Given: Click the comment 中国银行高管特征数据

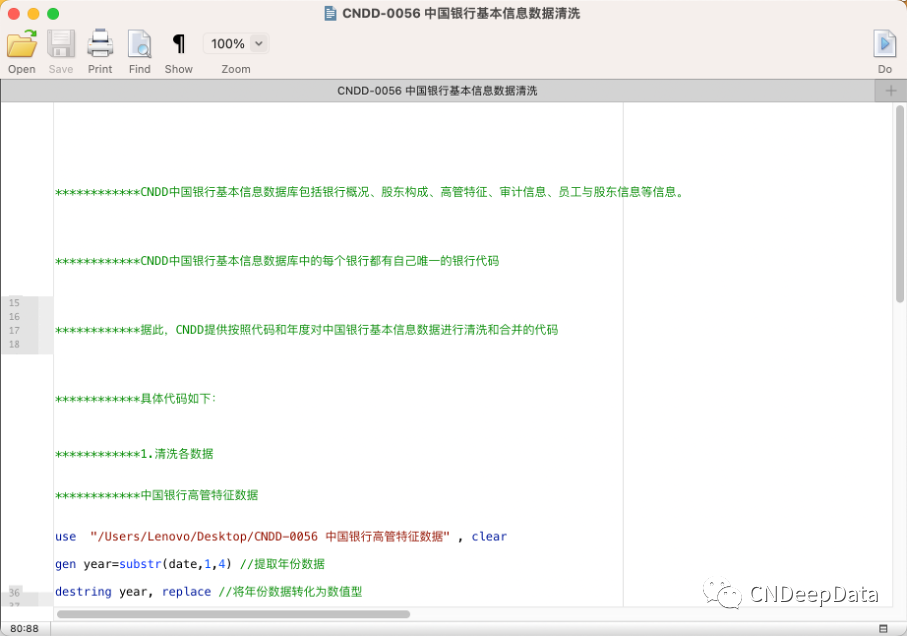Looking at the screenshot, I should pyautogui.click(x=156, y=495).
